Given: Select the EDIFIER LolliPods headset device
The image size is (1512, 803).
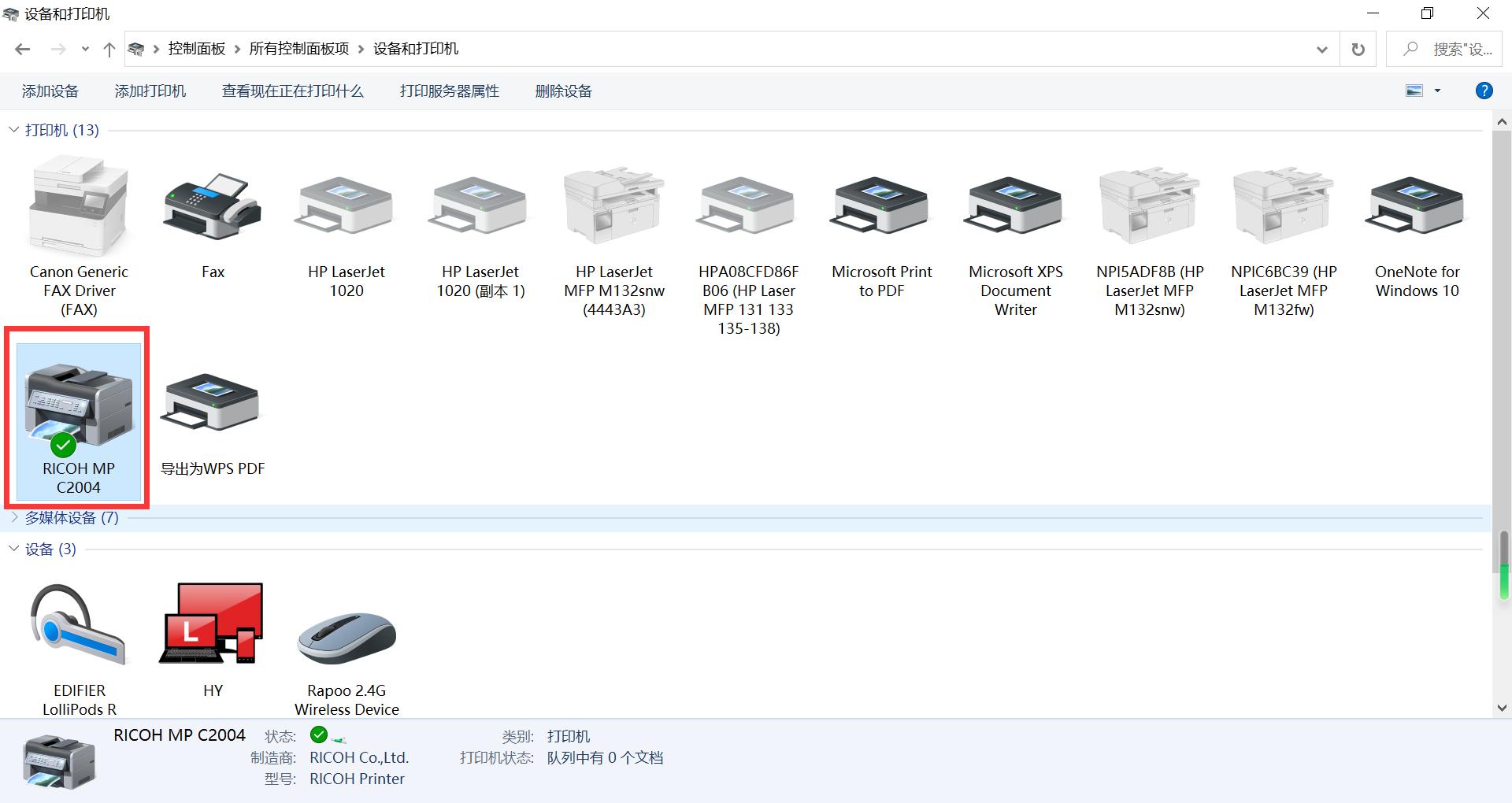Looking at the screenshot, I should point(77,626).
